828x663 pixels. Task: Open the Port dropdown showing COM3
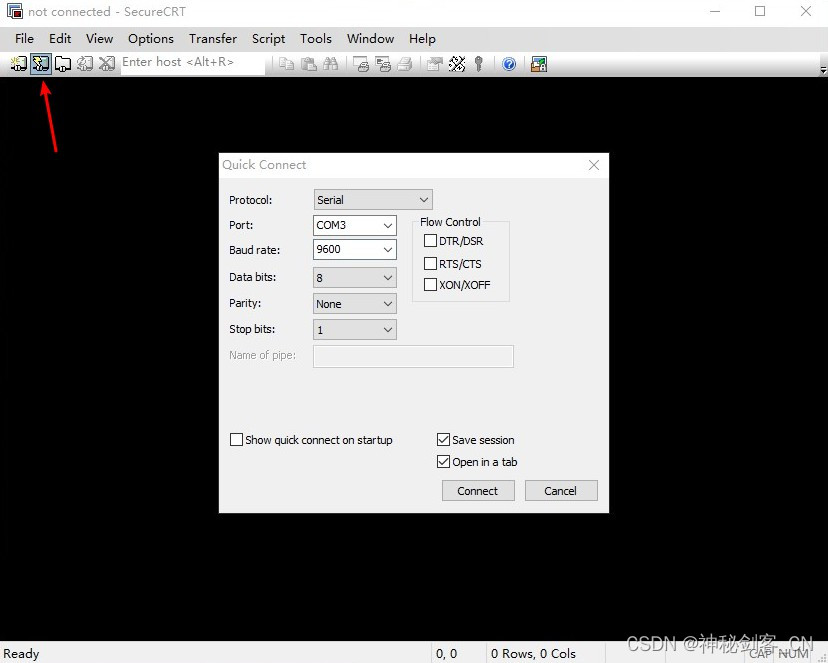click(355, 225)
